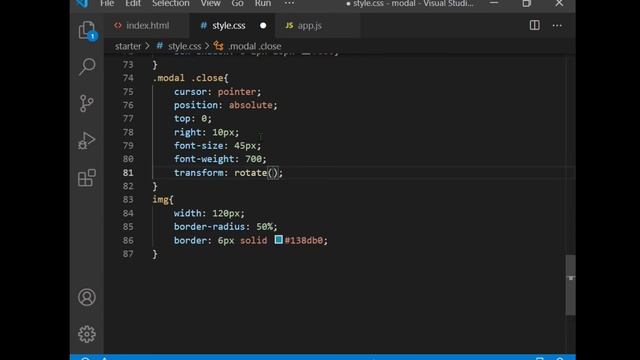
Task: Click the vertical scrollbar thumb
Action: [571, 285]
